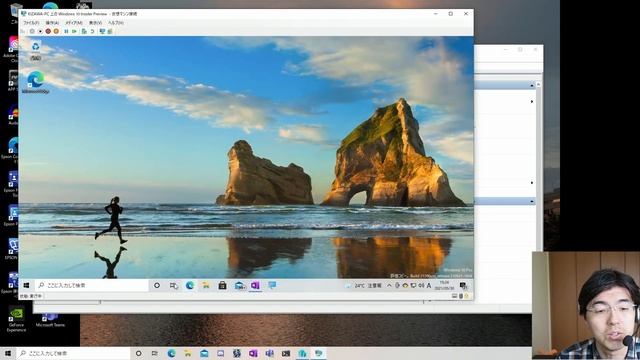The width and height of the screenshot is (640, 360).
Task: Open the terminal app on the host taskbar
Action: pyautogui.click(x=286, y=353)
